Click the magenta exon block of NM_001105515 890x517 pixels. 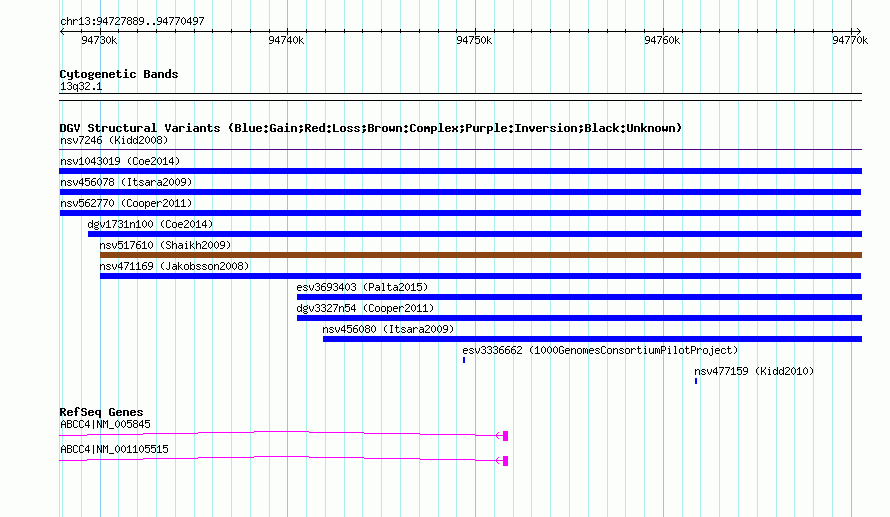pos(505,461)
